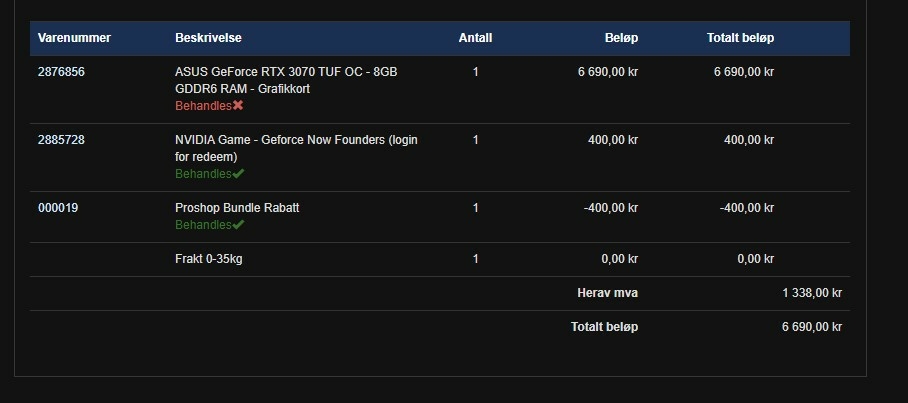Viewport: 908px width, 403px height.
Task: Click the final total 6 690,00 kr
Action: click(812, 327)
